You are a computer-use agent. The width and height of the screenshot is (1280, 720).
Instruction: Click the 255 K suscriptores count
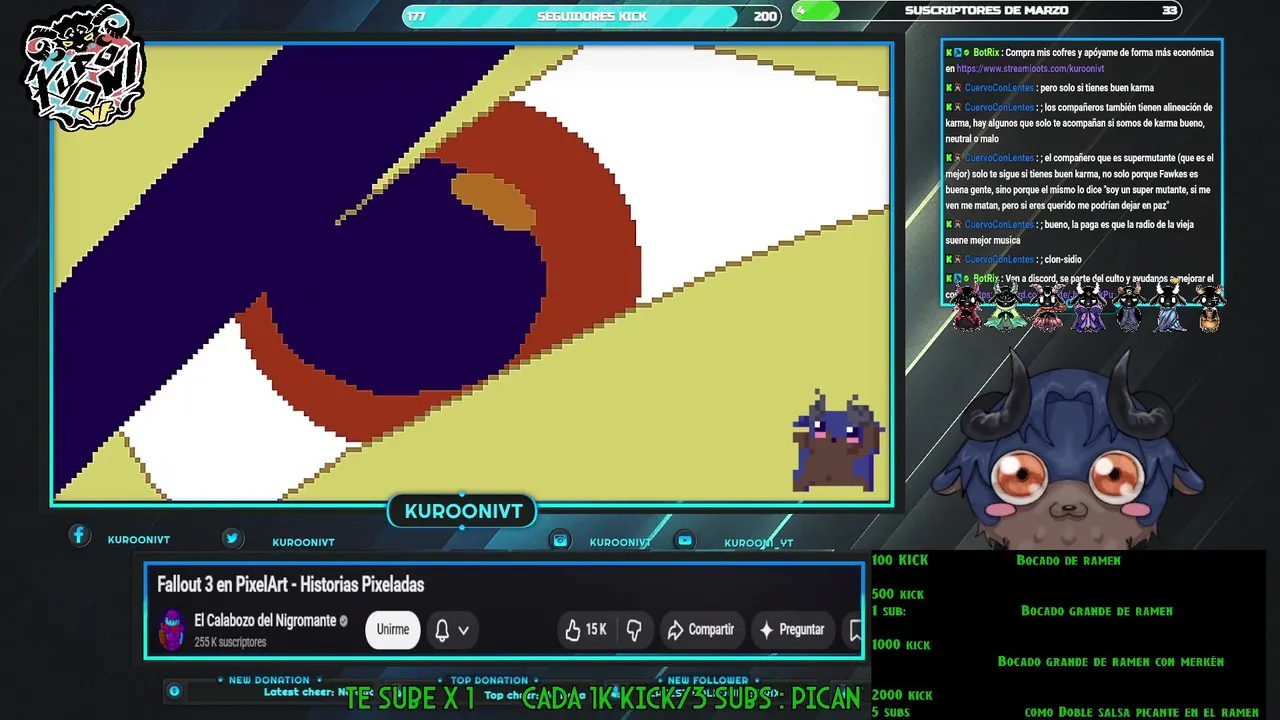click(x=230, y=642)
